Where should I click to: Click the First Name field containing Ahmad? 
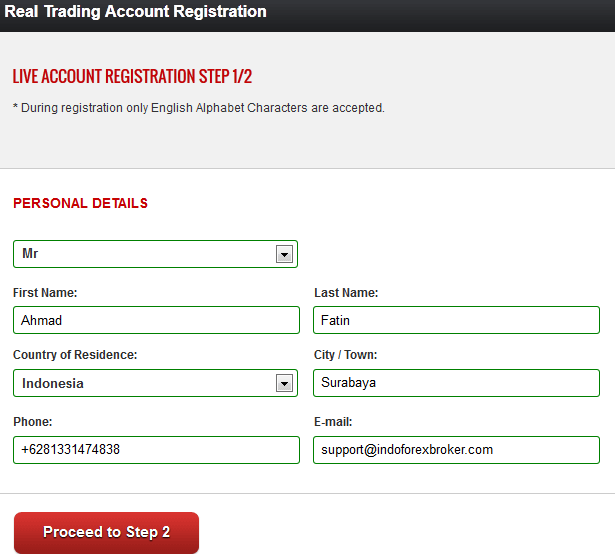tap(156, 320)
